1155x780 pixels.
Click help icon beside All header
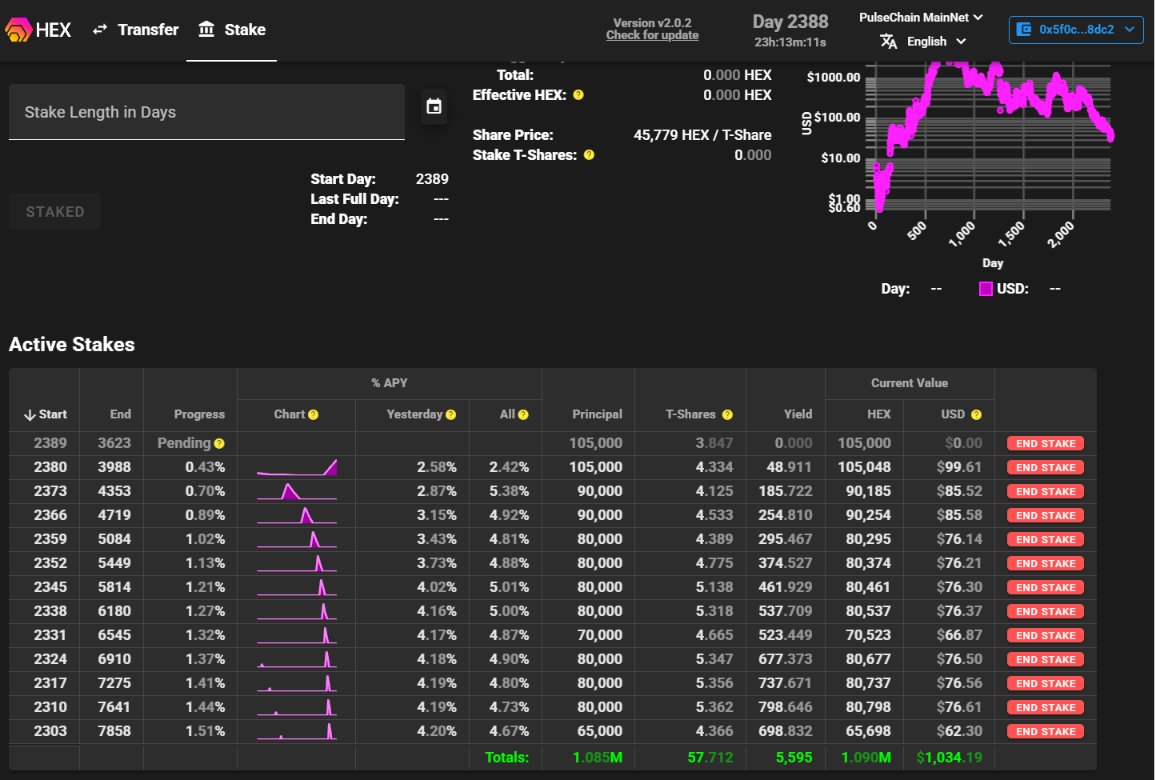tap(523, 415)
